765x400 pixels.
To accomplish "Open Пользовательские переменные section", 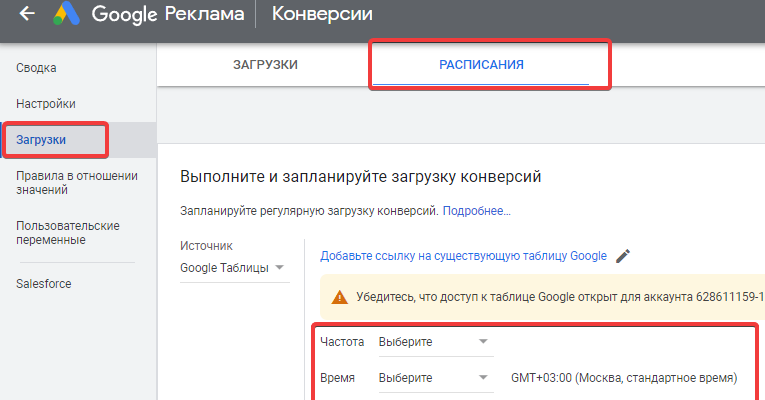I will tap(68, 233).
